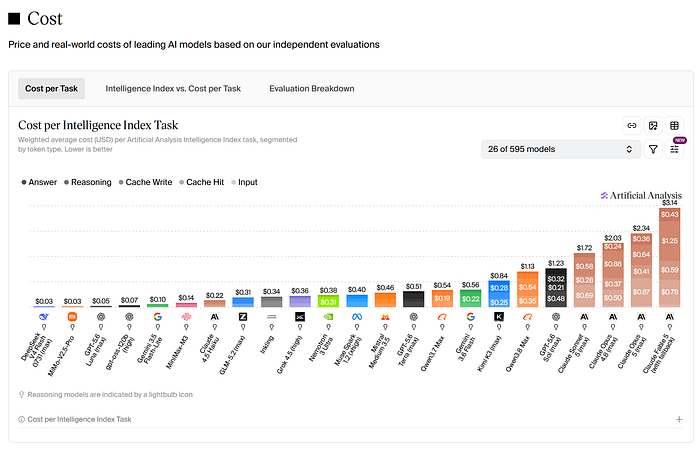Click the Grok 4.5 (high) axis label
The width and height of the screenshot is (700, 449).
click(290, 354)
